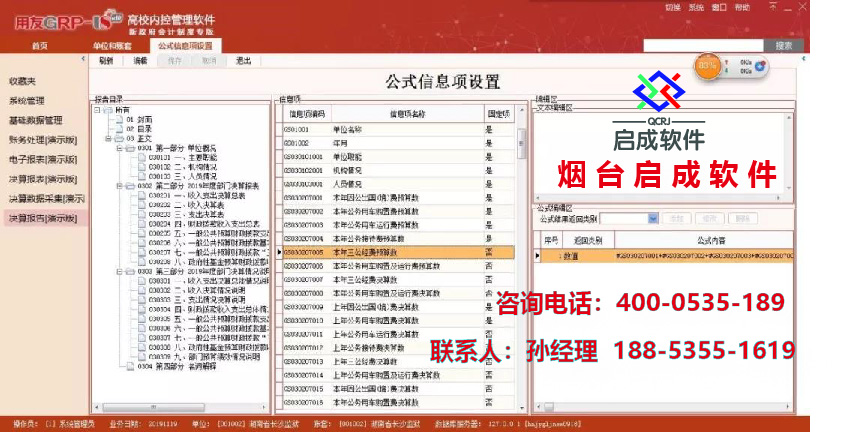Screen dimensions: 842x432
Task: Select the 本年三公经费决算数 row
Action: tap(398, 279)
